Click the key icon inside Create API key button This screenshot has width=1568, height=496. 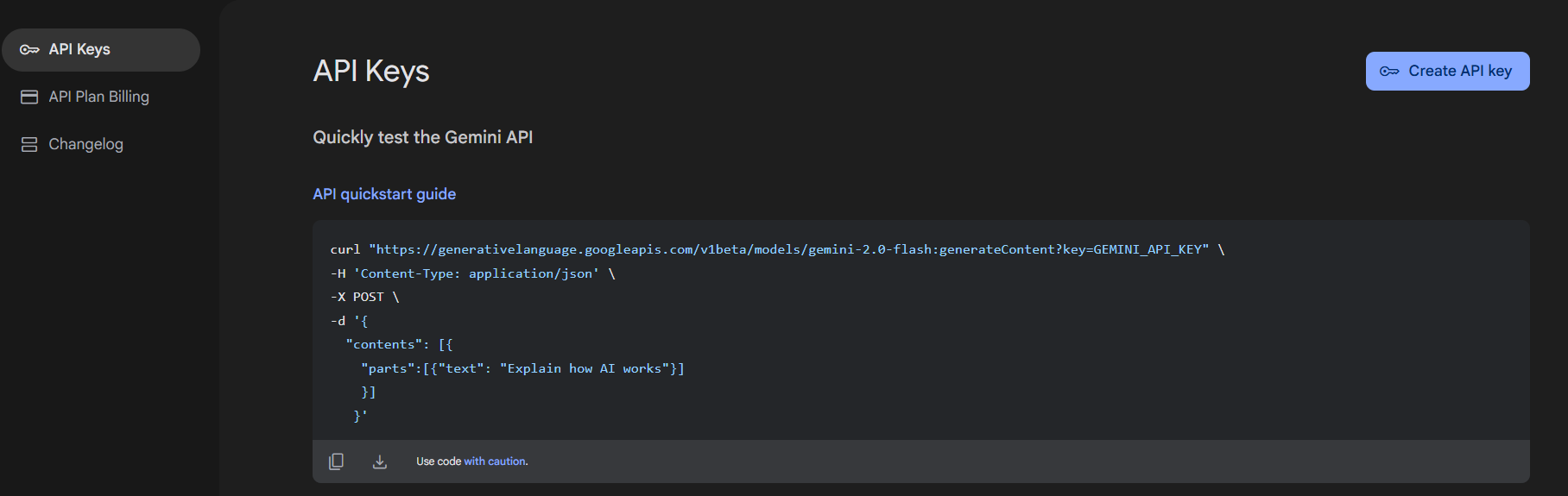pyautogui.click(x=1389, y=72)
